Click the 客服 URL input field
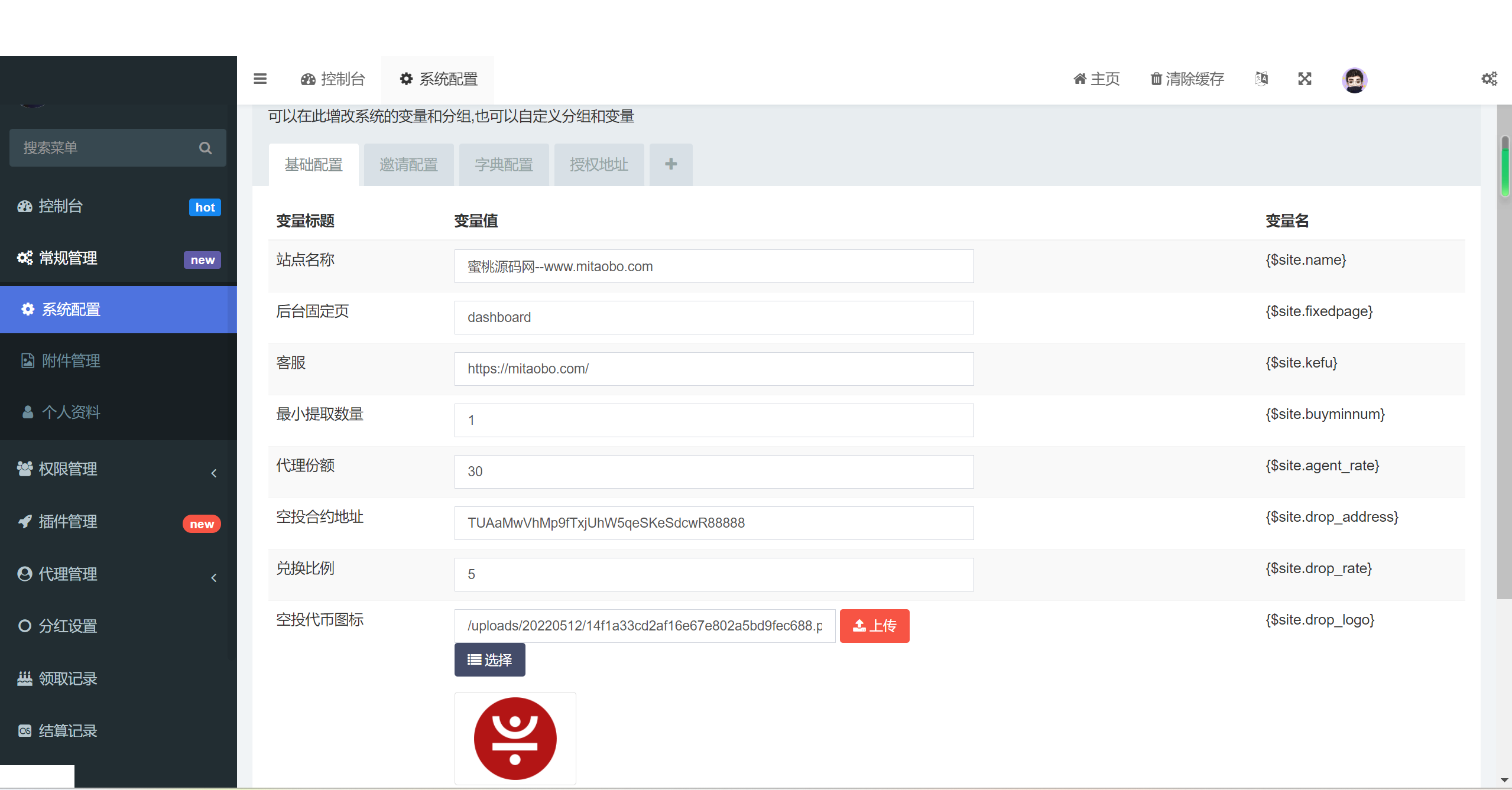Viewport: 1512px width, 790px height. 714,369
